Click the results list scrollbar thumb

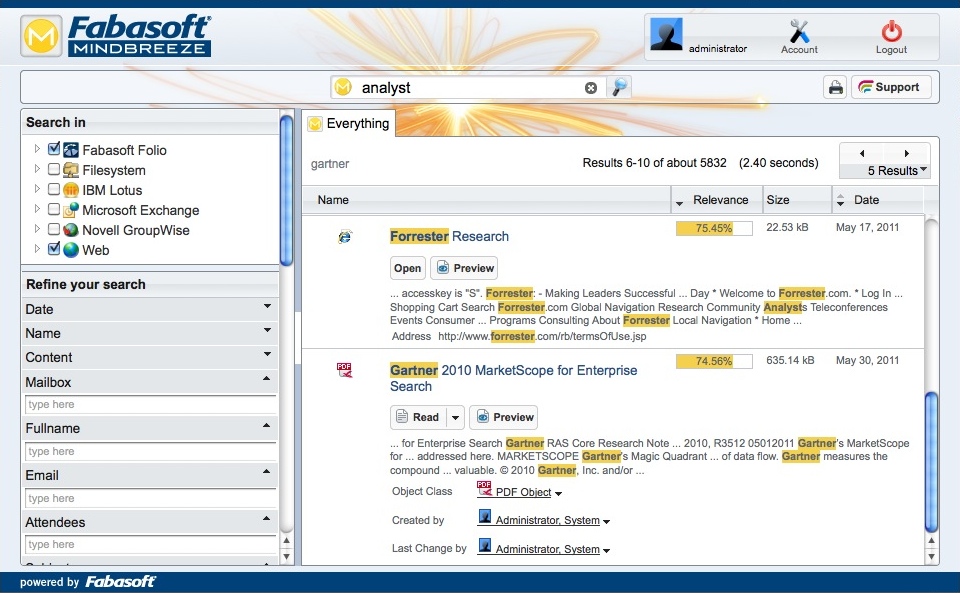931,463
